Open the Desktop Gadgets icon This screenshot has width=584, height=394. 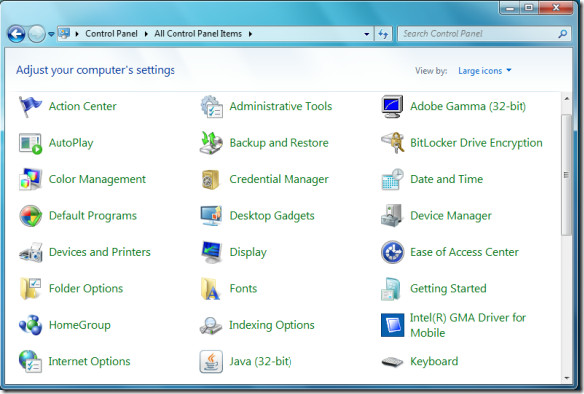tap(211, 216)
